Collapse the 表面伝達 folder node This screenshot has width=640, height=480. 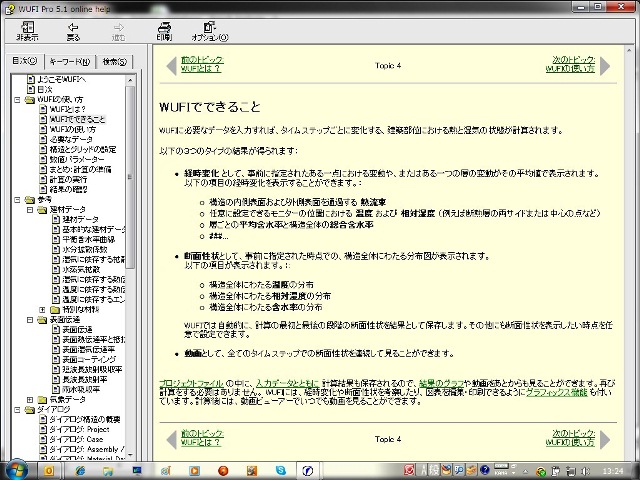pos(30,320)
